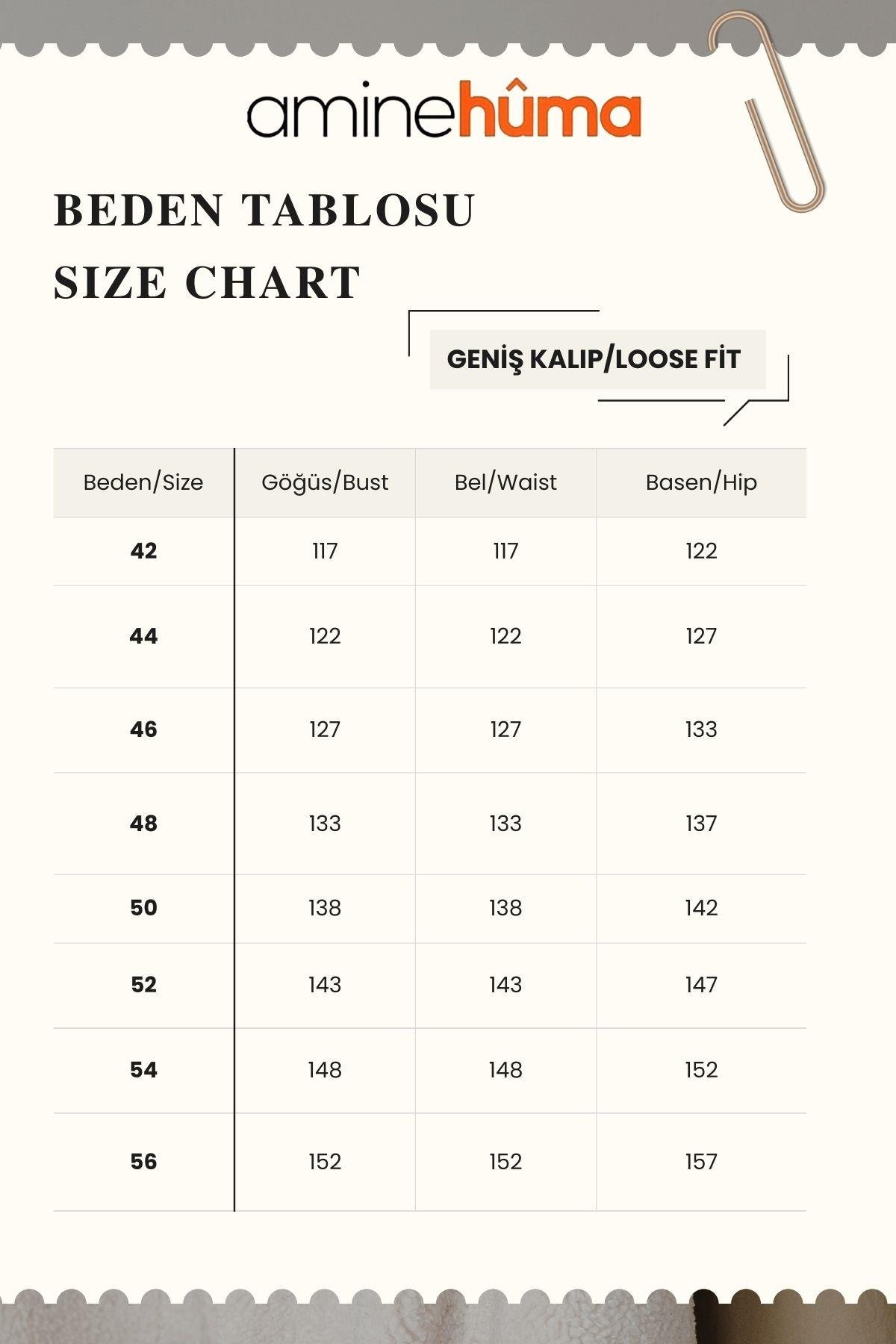Click size 56 row label

(x=143, y=1162)
